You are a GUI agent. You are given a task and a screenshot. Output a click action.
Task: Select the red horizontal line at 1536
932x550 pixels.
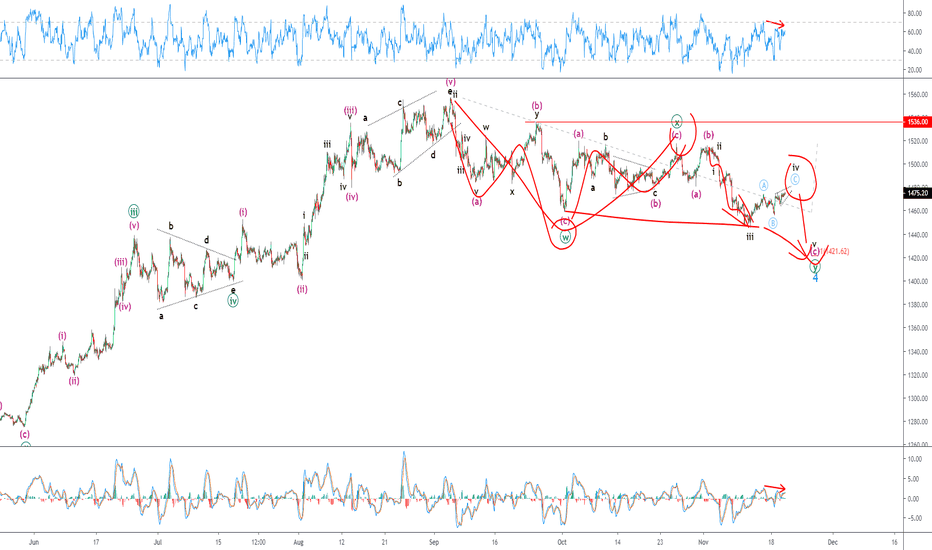pos(713,122)
